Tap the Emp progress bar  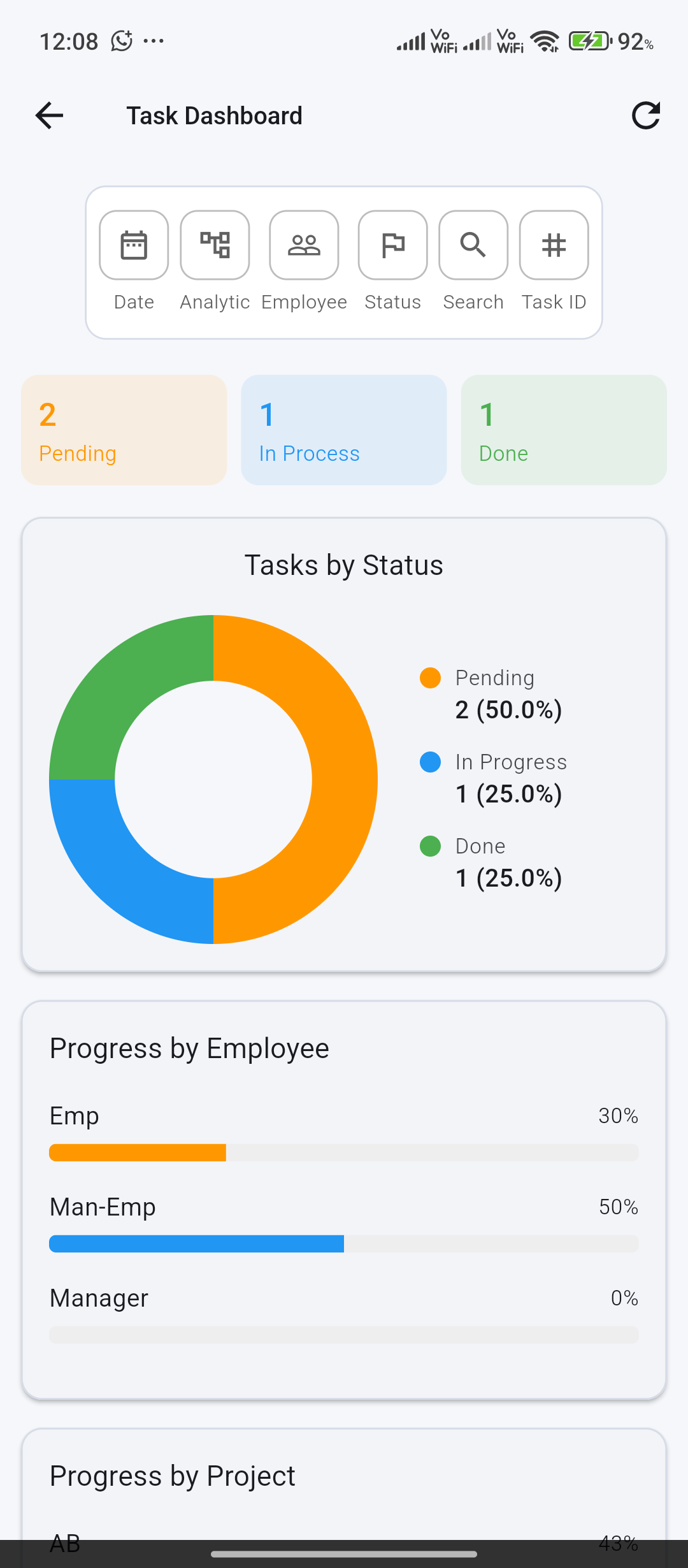click(x=344, y=1152)
